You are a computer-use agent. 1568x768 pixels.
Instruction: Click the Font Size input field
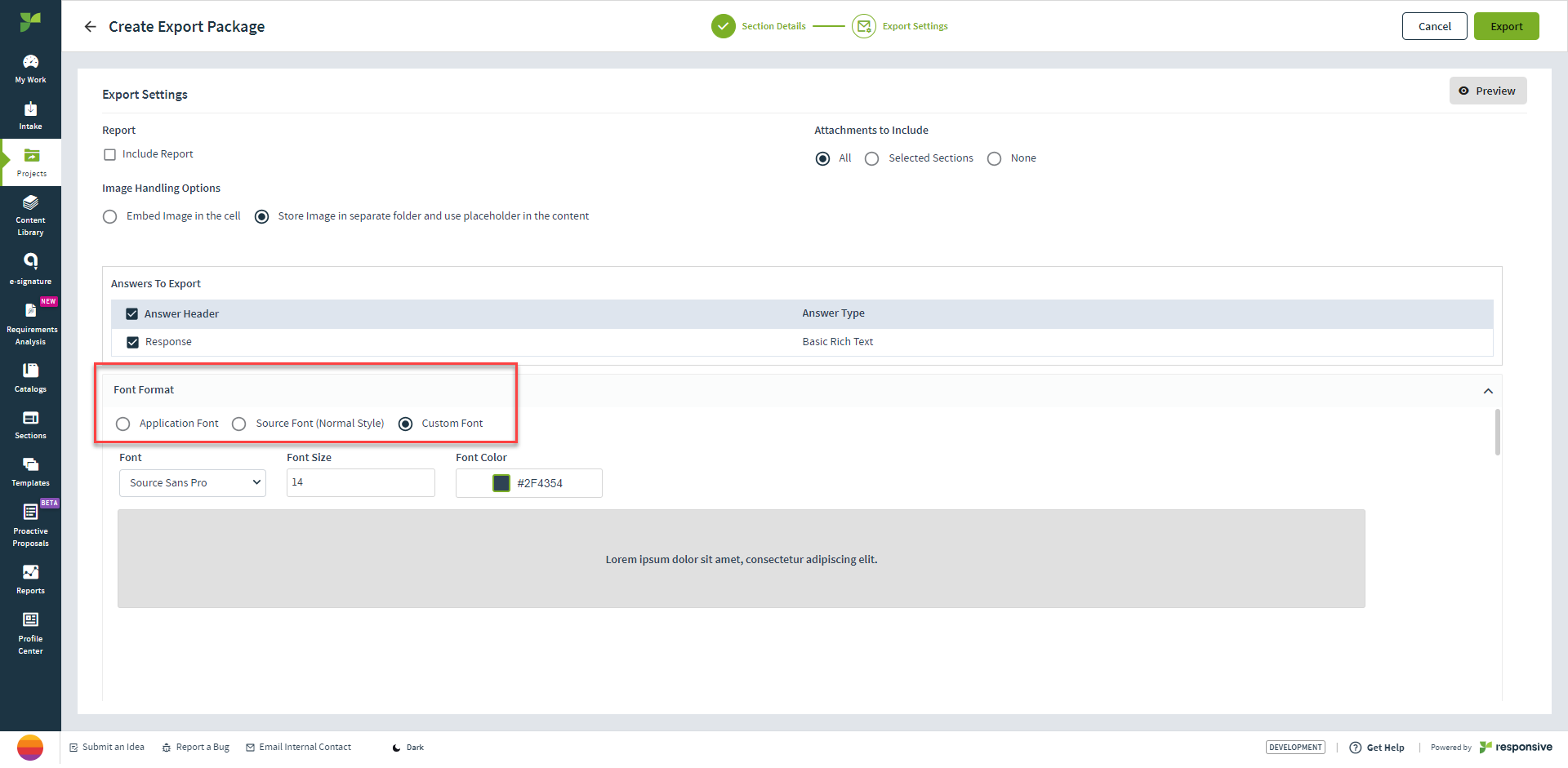tap(360, 482)
